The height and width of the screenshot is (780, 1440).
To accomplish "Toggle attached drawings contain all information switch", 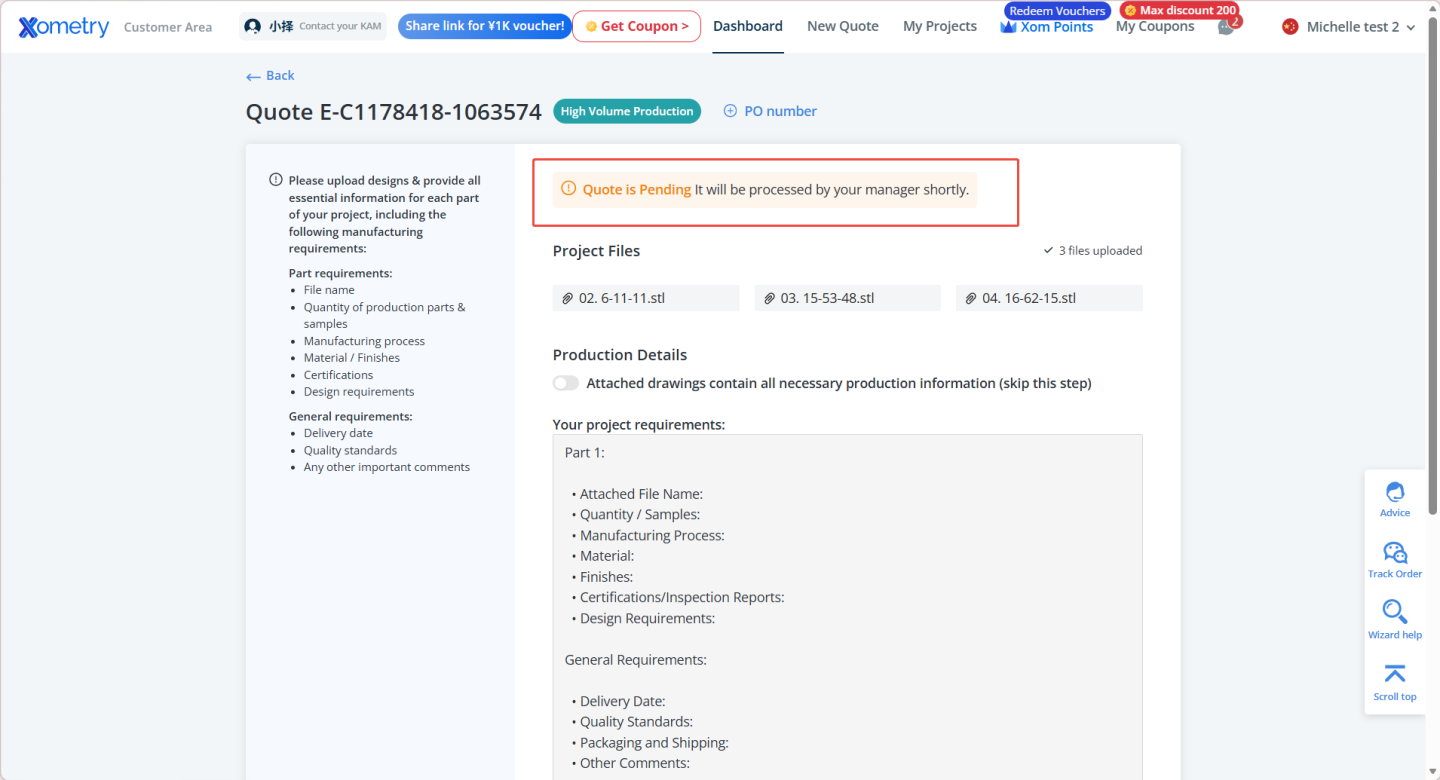I will click(566, 383).
